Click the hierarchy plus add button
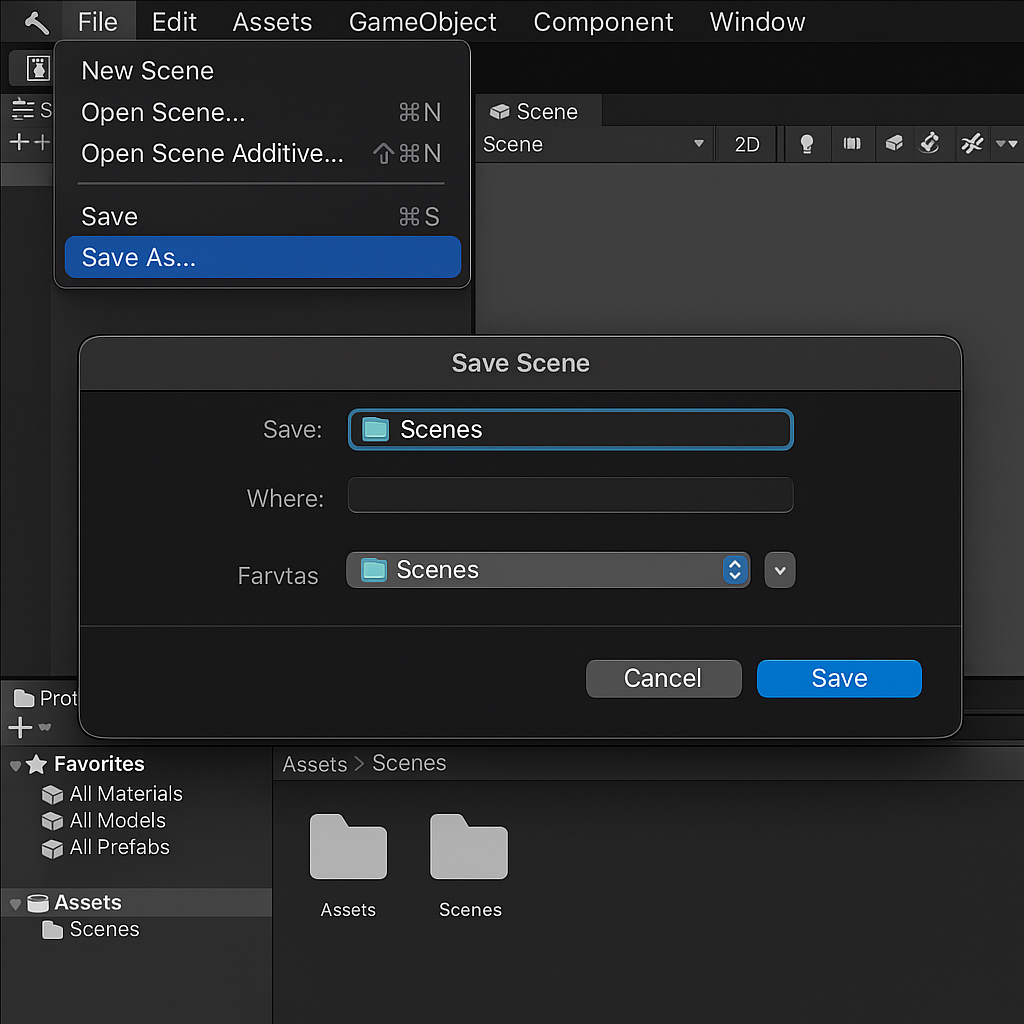Image resolution: width=1024 pixels, height=1024 pixels. (x=20, y=142)
